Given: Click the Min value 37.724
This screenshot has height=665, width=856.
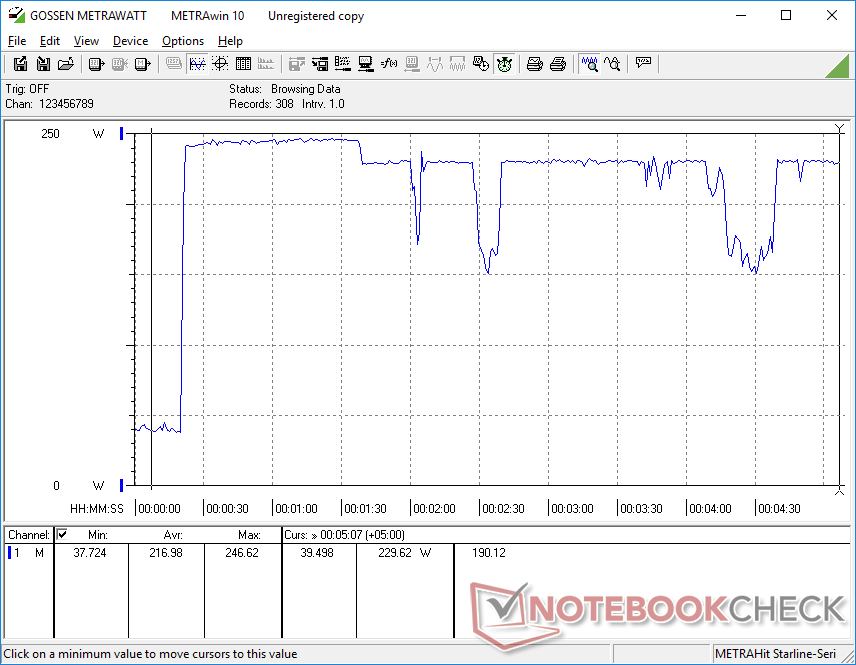Looking at the screenshot, I should coord(90,553).
